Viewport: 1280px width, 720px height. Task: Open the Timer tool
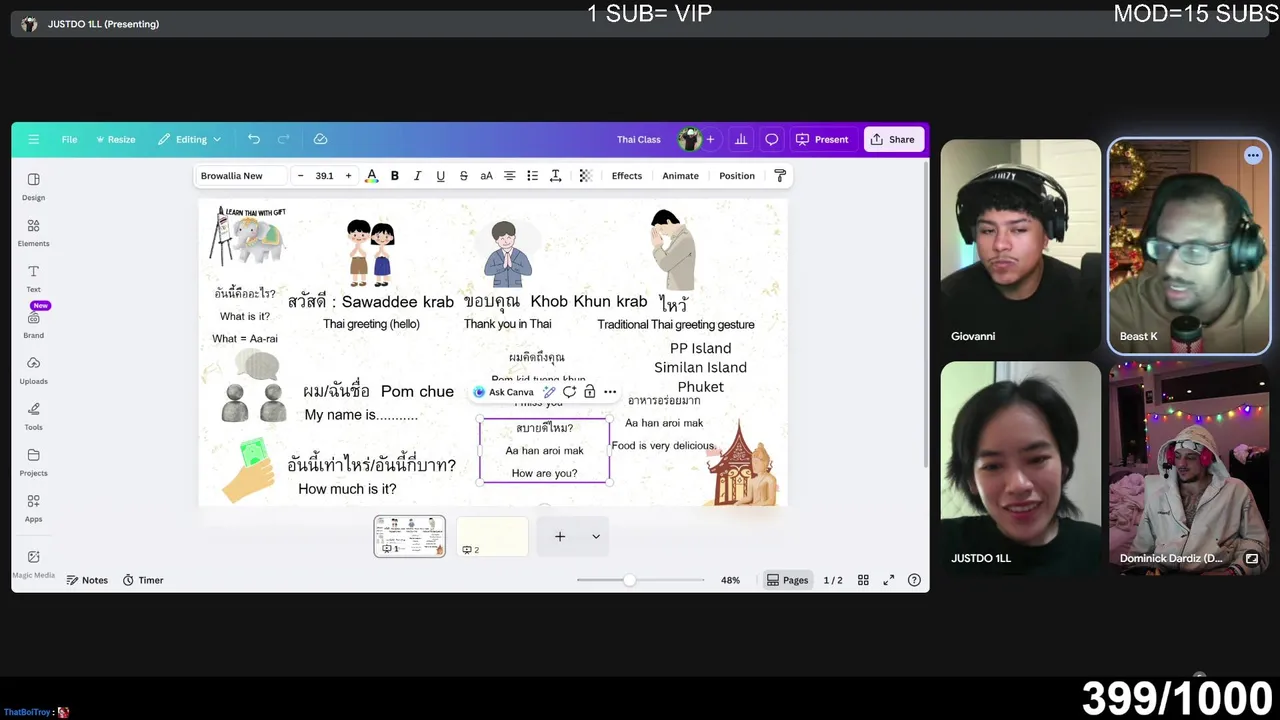pos(143,580)
